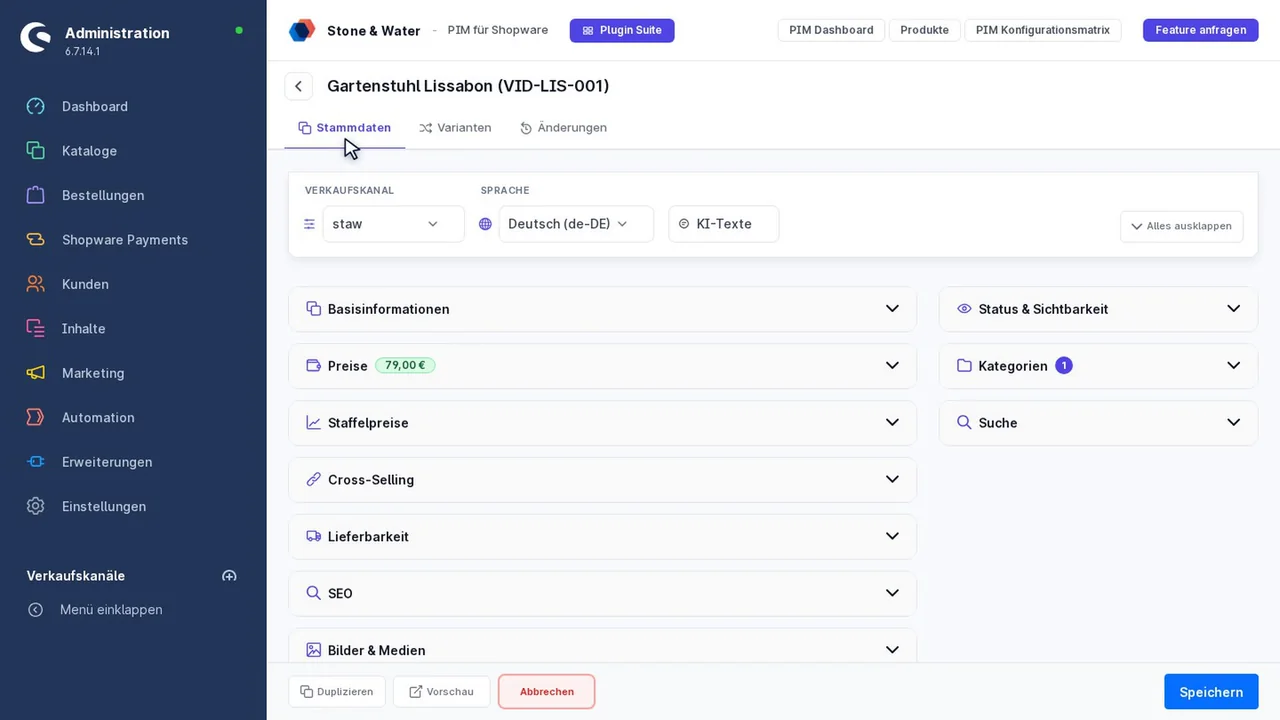Open the Einstellungen gear icon

[x=36, y=506]
